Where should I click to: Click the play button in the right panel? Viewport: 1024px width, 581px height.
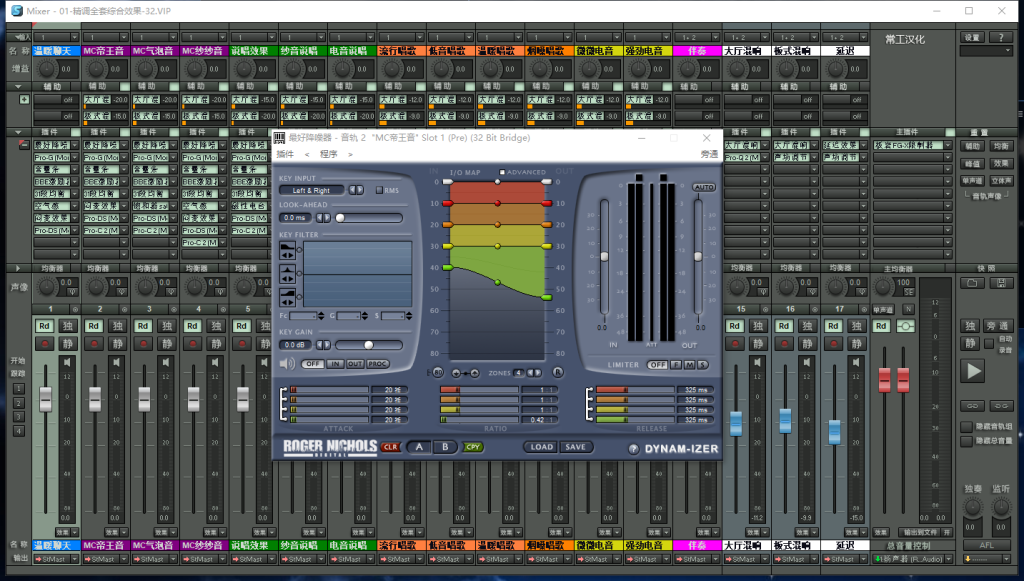click(972, 371)
